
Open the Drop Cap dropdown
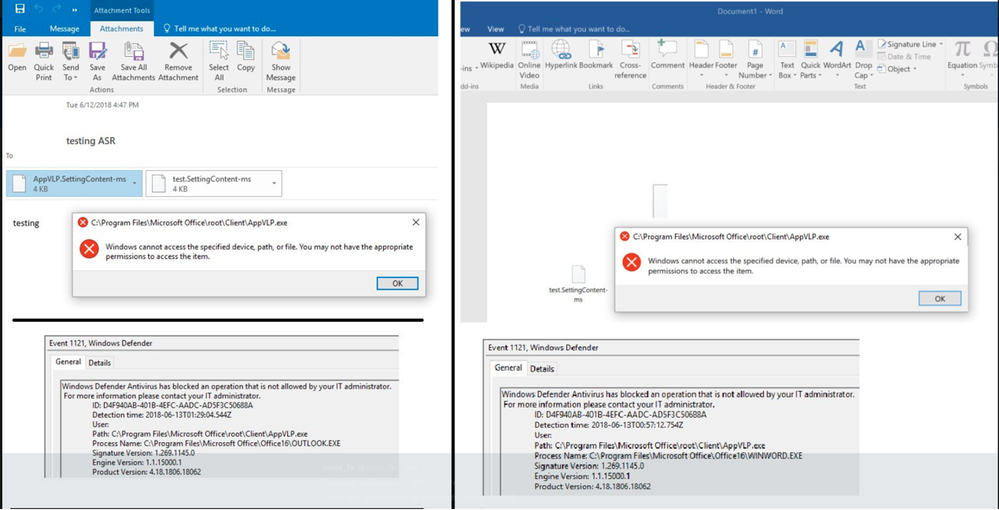point(871,75)
